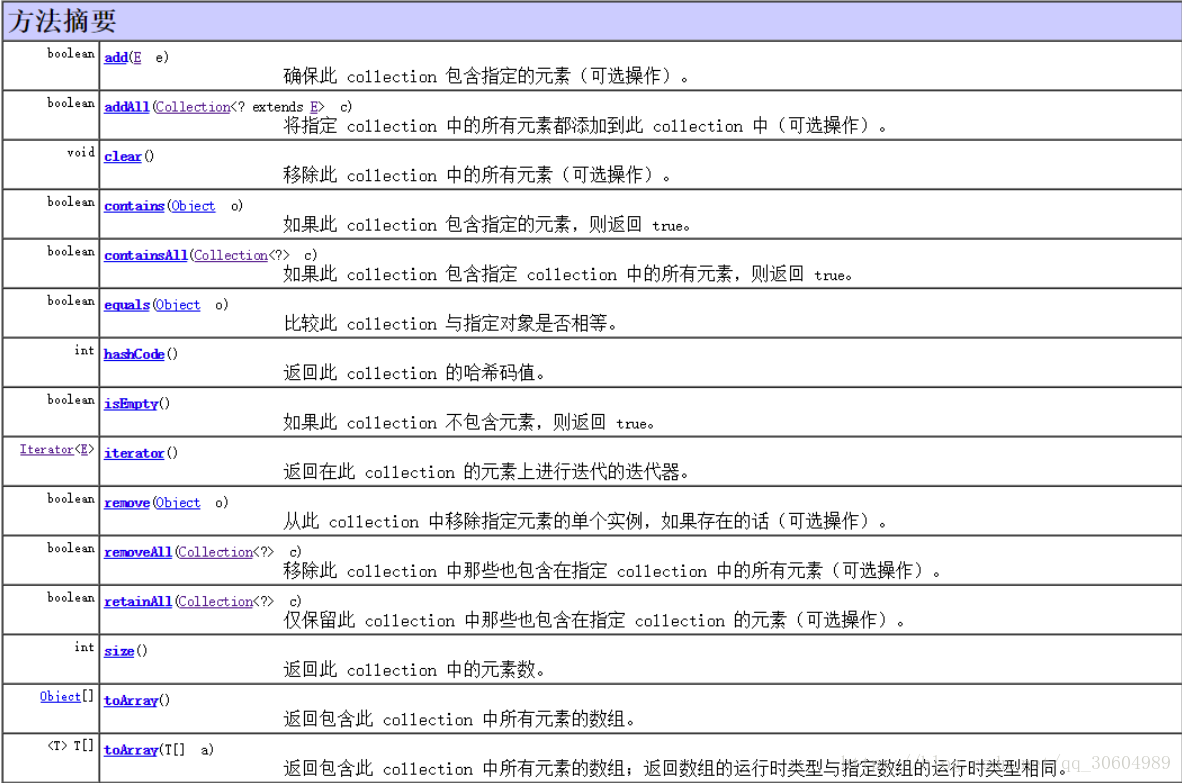Open the isEmpty method link

point(131,404)
